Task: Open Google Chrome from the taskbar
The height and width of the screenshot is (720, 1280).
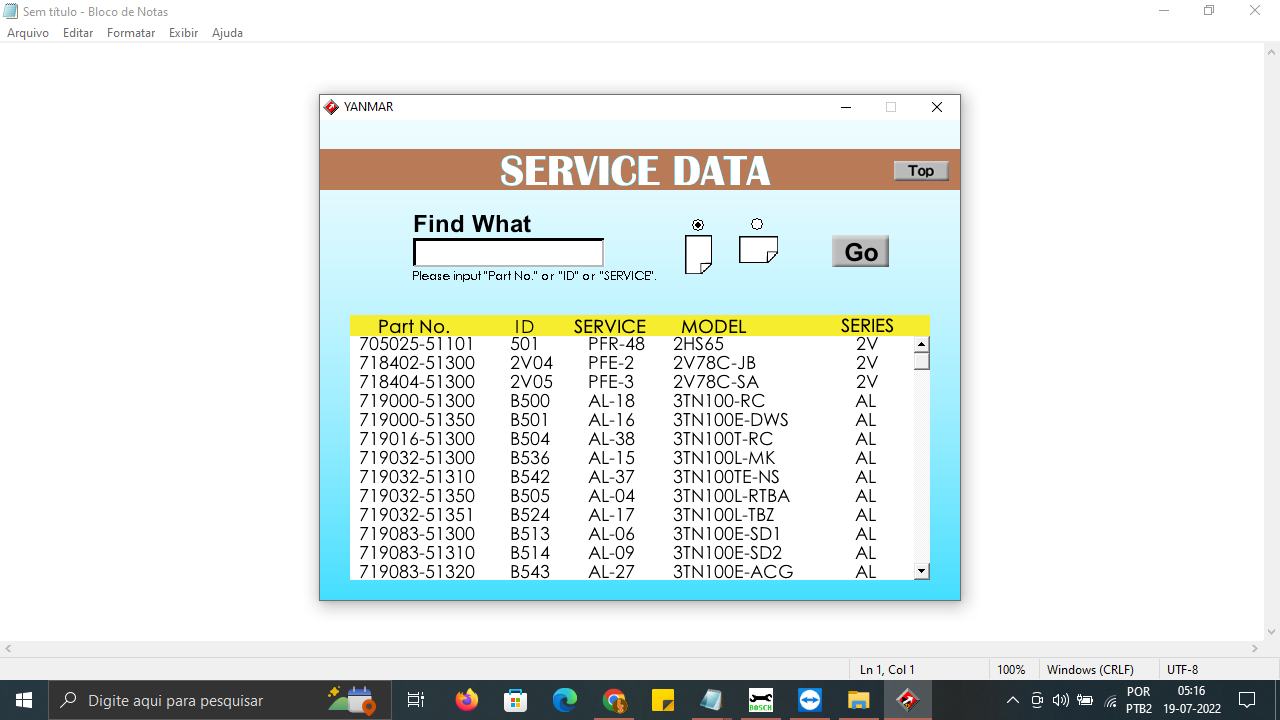Action: coord(615,699)
